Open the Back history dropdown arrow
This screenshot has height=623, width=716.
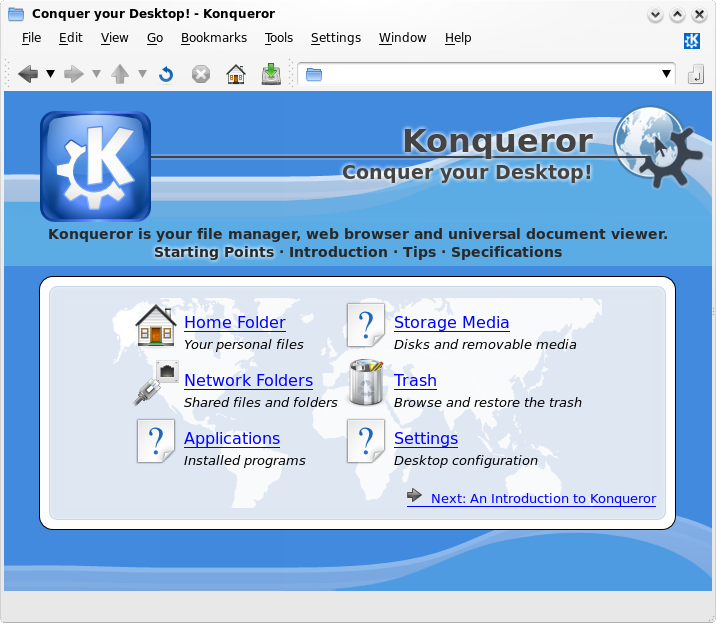50,74
